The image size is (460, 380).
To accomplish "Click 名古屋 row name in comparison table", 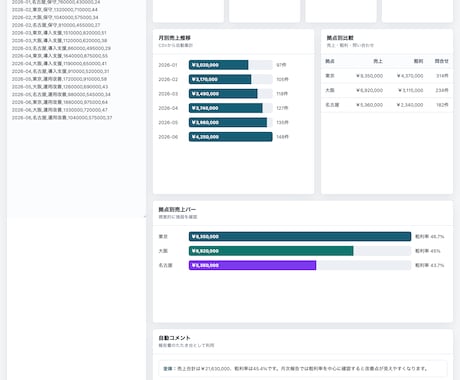I will (x=332, y=105).
